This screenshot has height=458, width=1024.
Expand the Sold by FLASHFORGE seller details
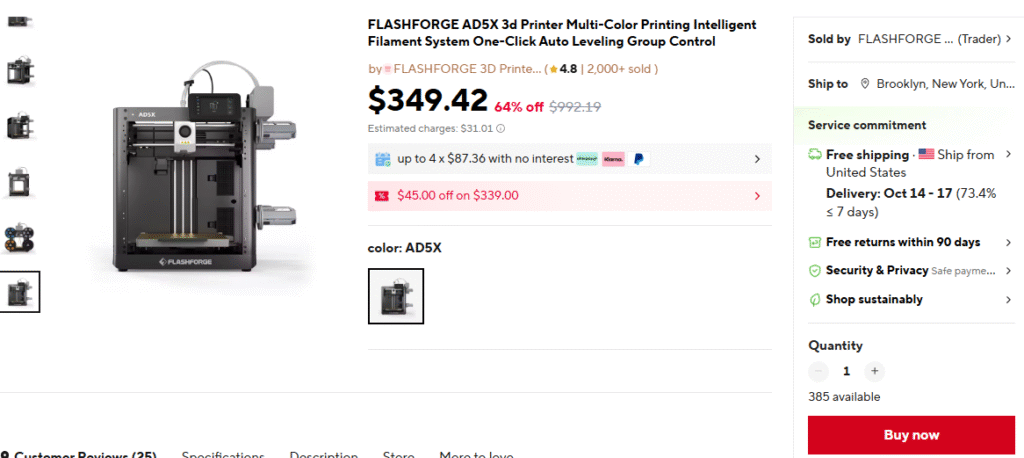(x=1008, y=39)
